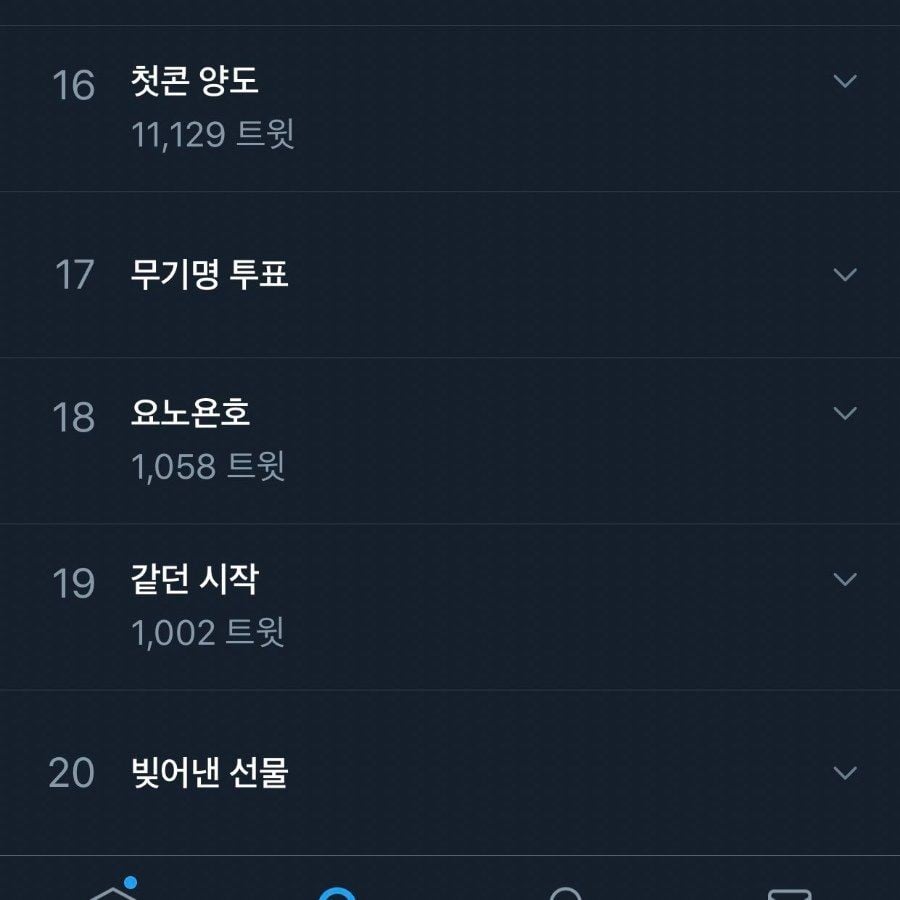Click the 1,058 트윗 count label

(x=208, y=466)
